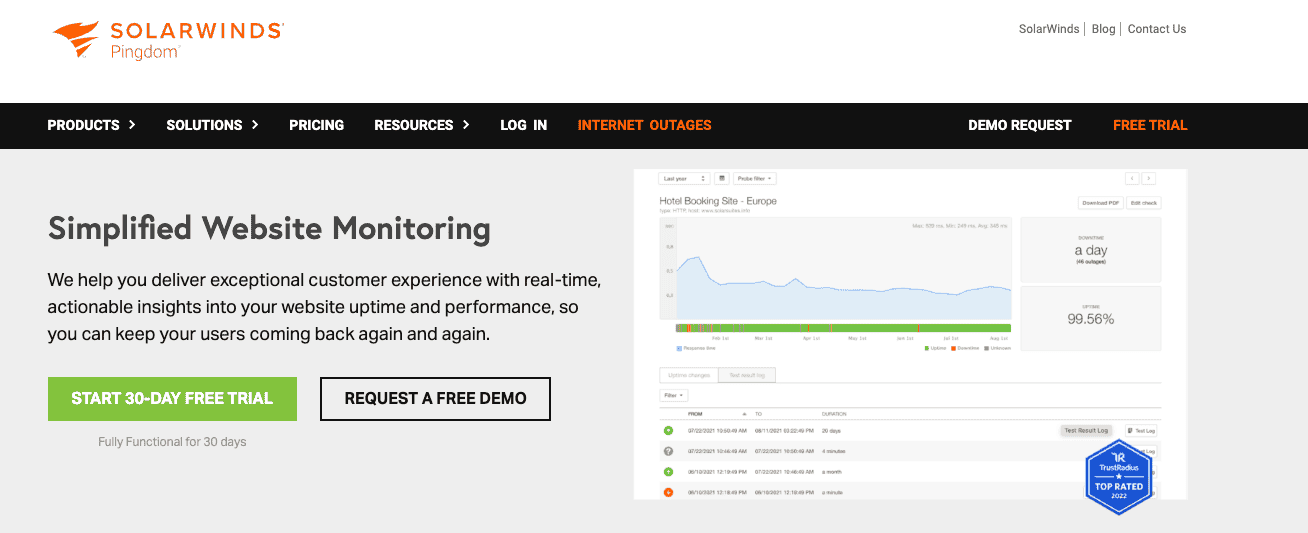1308x533 pixels.
Task: Click the calendar icon in dashboard toolbar
Action: (722, 178)
